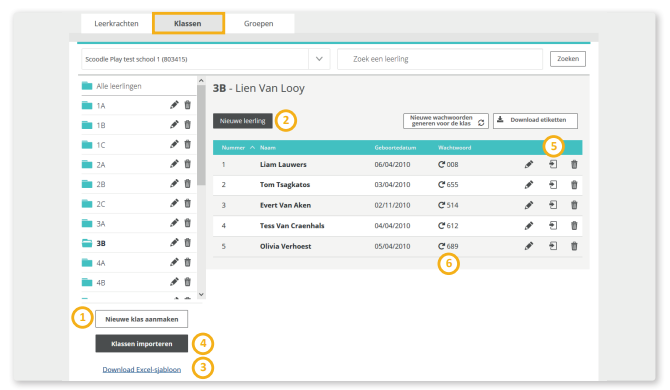Click Nieuwe klas aanmaken button

[141, 319]
